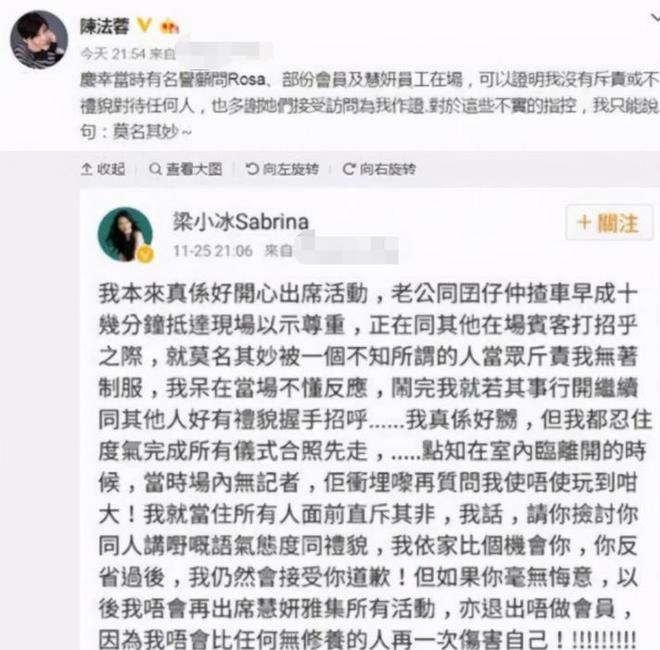
Task: Open 陳法蓉 profile avatar
Action: point(39,39)
